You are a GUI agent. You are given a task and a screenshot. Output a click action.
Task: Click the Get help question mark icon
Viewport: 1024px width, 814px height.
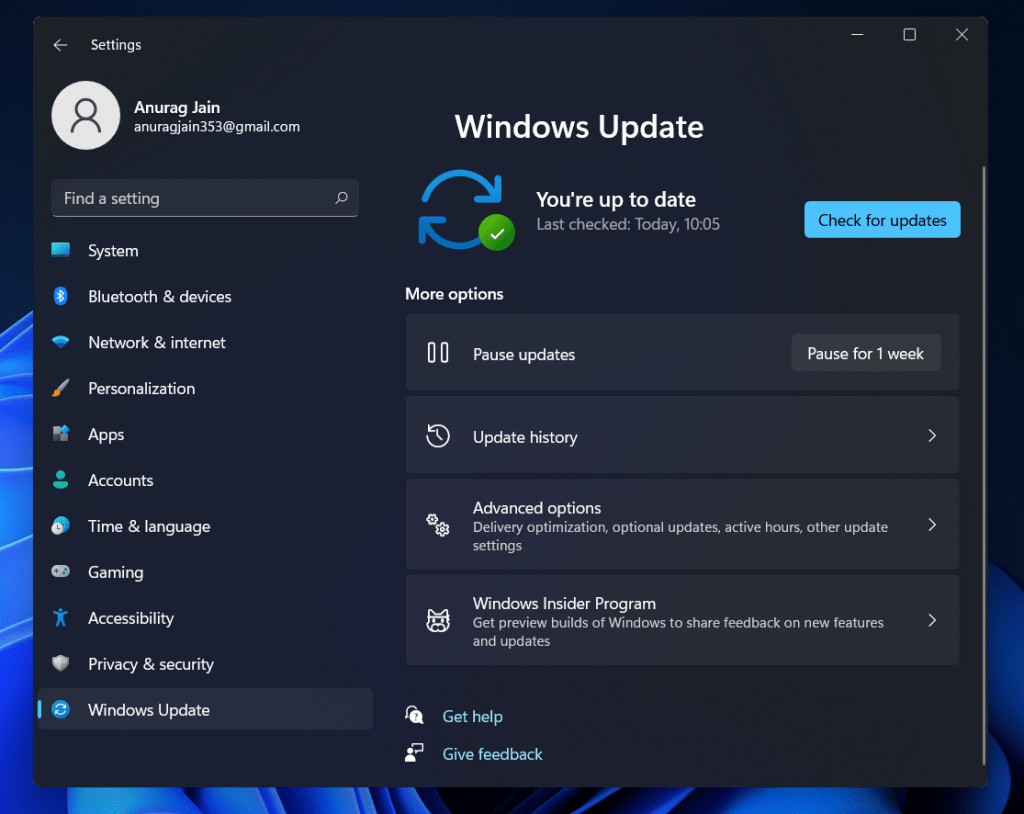point(414,716)
